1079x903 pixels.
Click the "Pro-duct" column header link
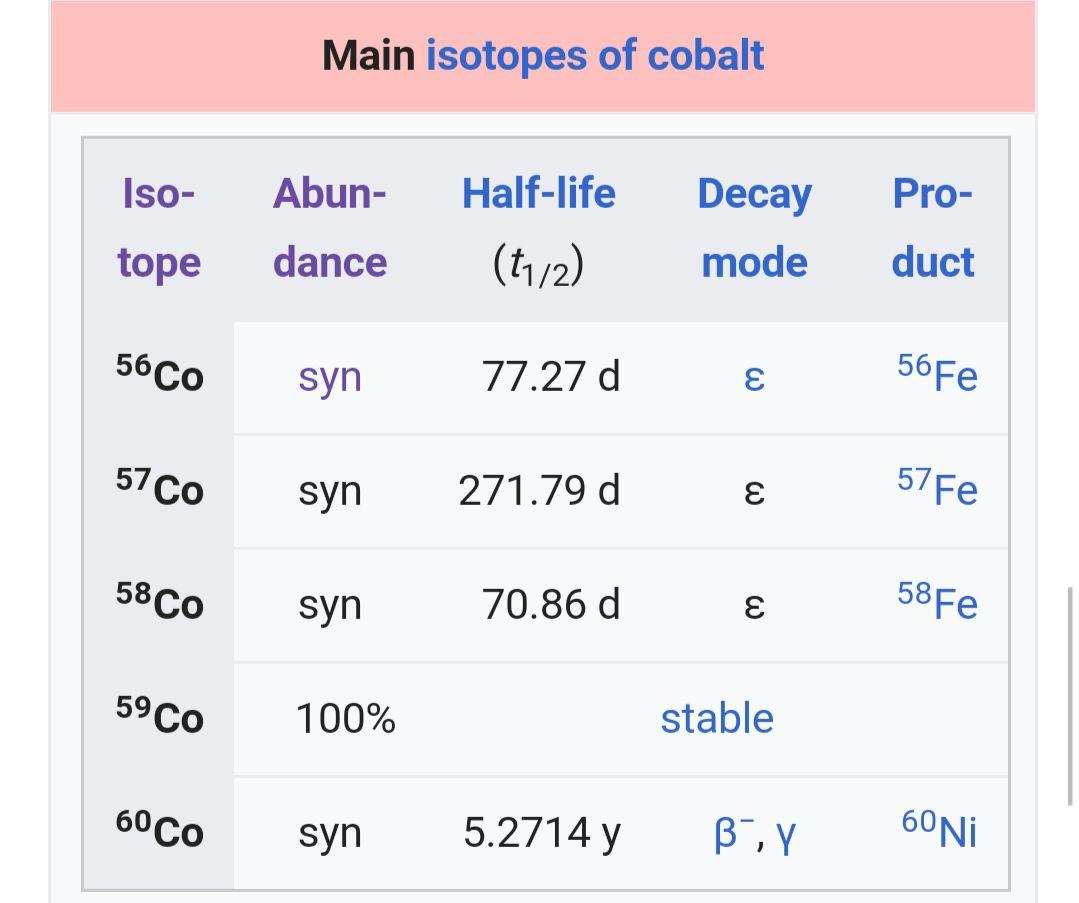click(x=932, y=227)
